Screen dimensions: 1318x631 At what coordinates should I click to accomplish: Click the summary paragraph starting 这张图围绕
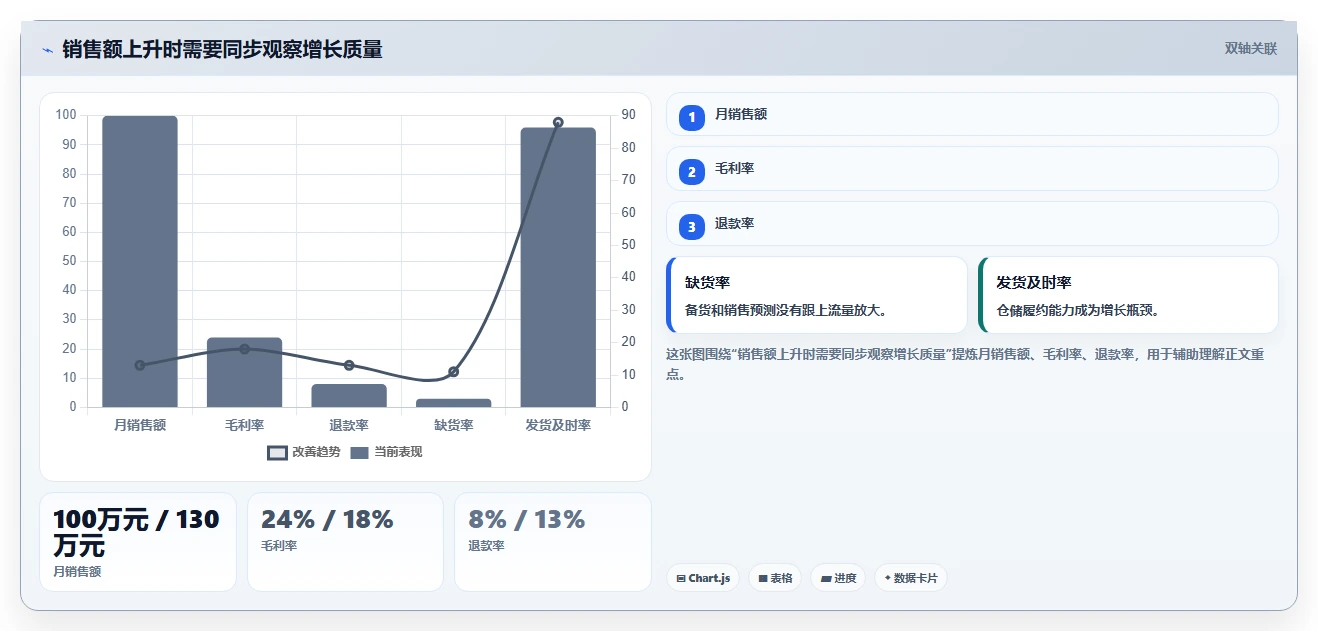point(966,364)
